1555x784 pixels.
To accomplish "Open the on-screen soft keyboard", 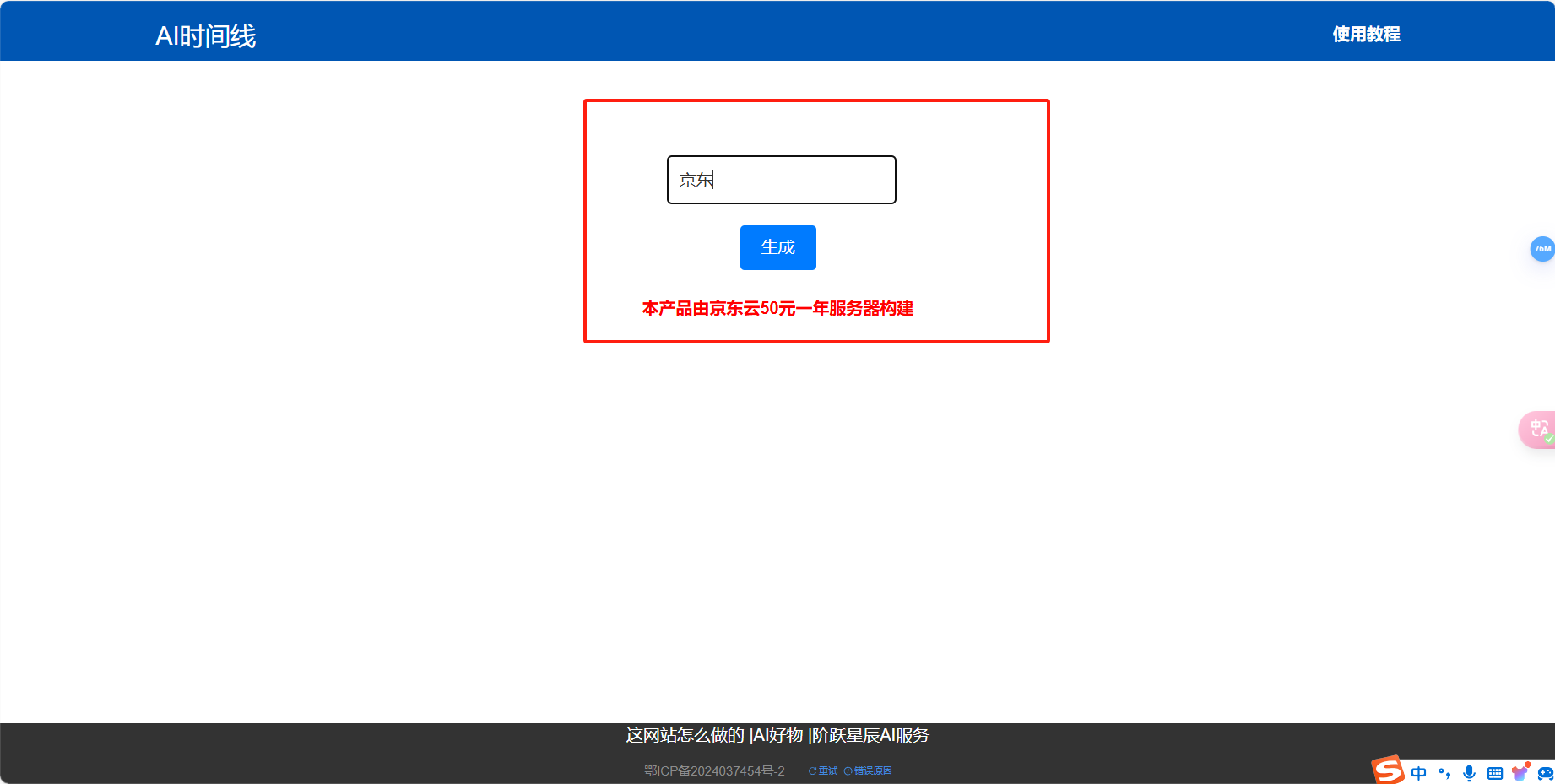I will click(x=1496, y=772).
